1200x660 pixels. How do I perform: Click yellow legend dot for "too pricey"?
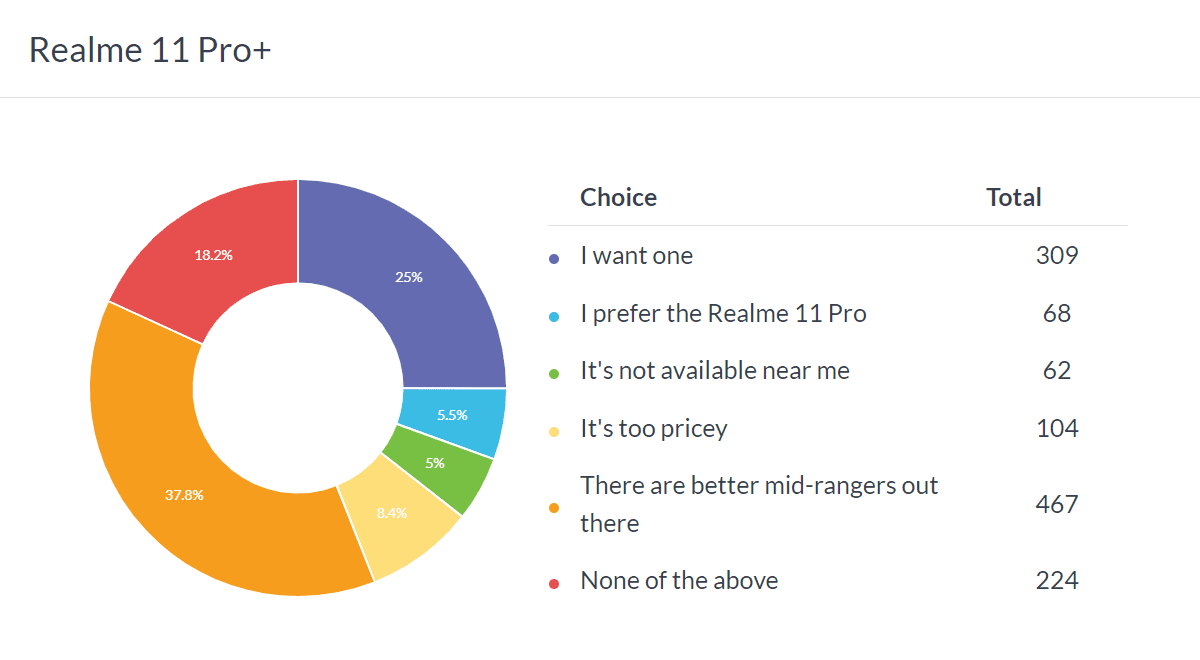click(x=554, y=431)
